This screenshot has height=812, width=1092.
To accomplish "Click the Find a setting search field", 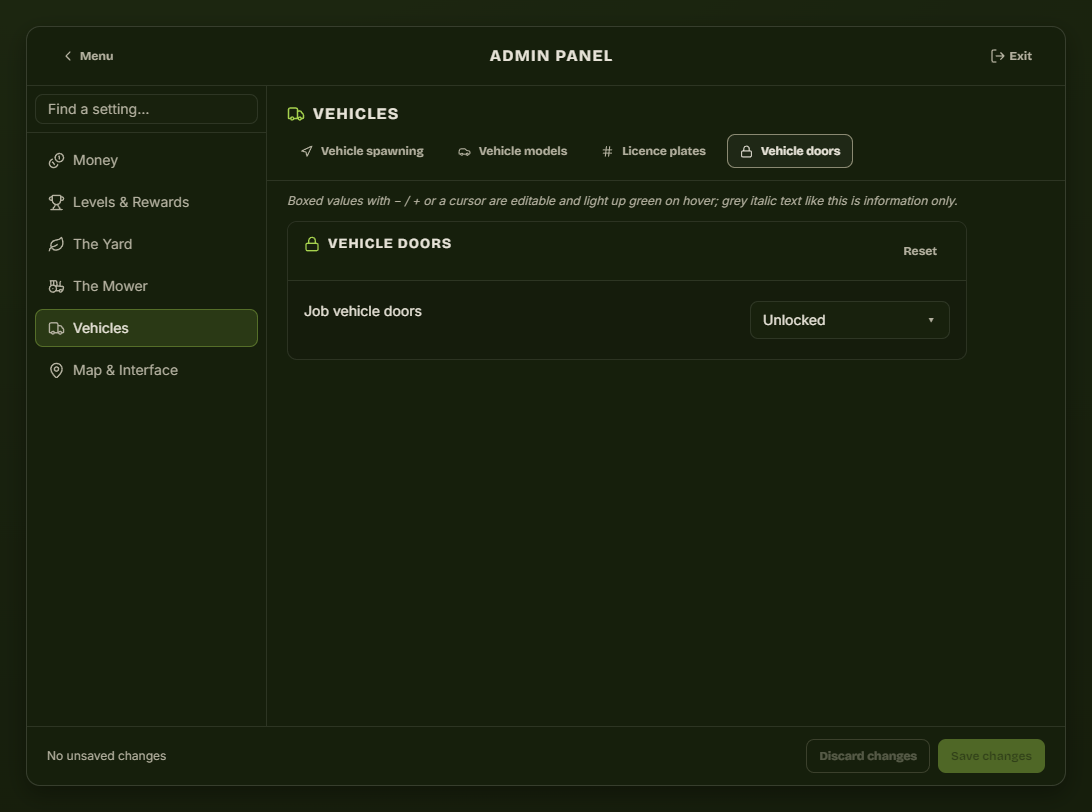I will [146, 109].
